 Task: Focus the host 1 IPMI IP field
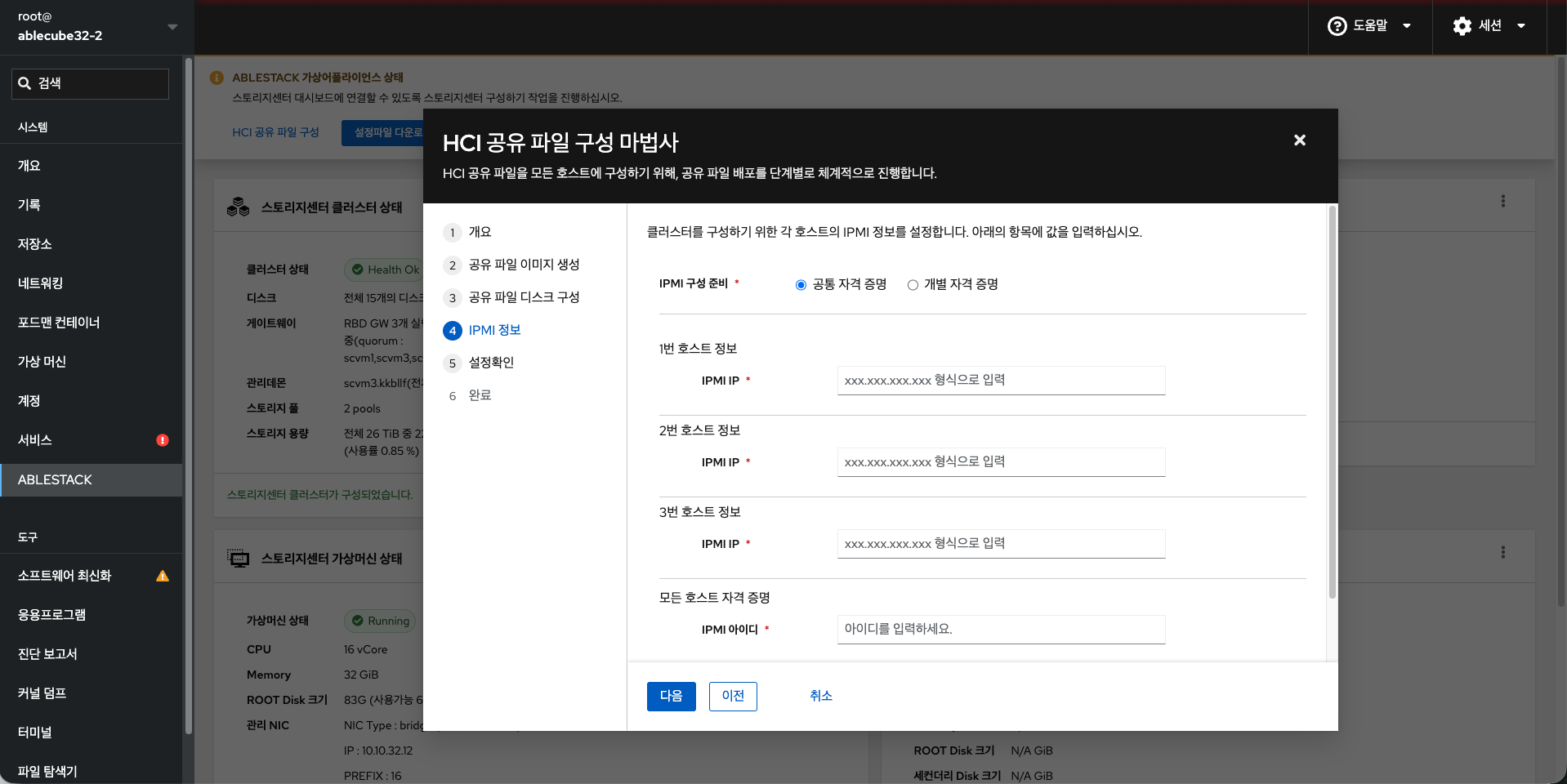tap(1000, 381)
